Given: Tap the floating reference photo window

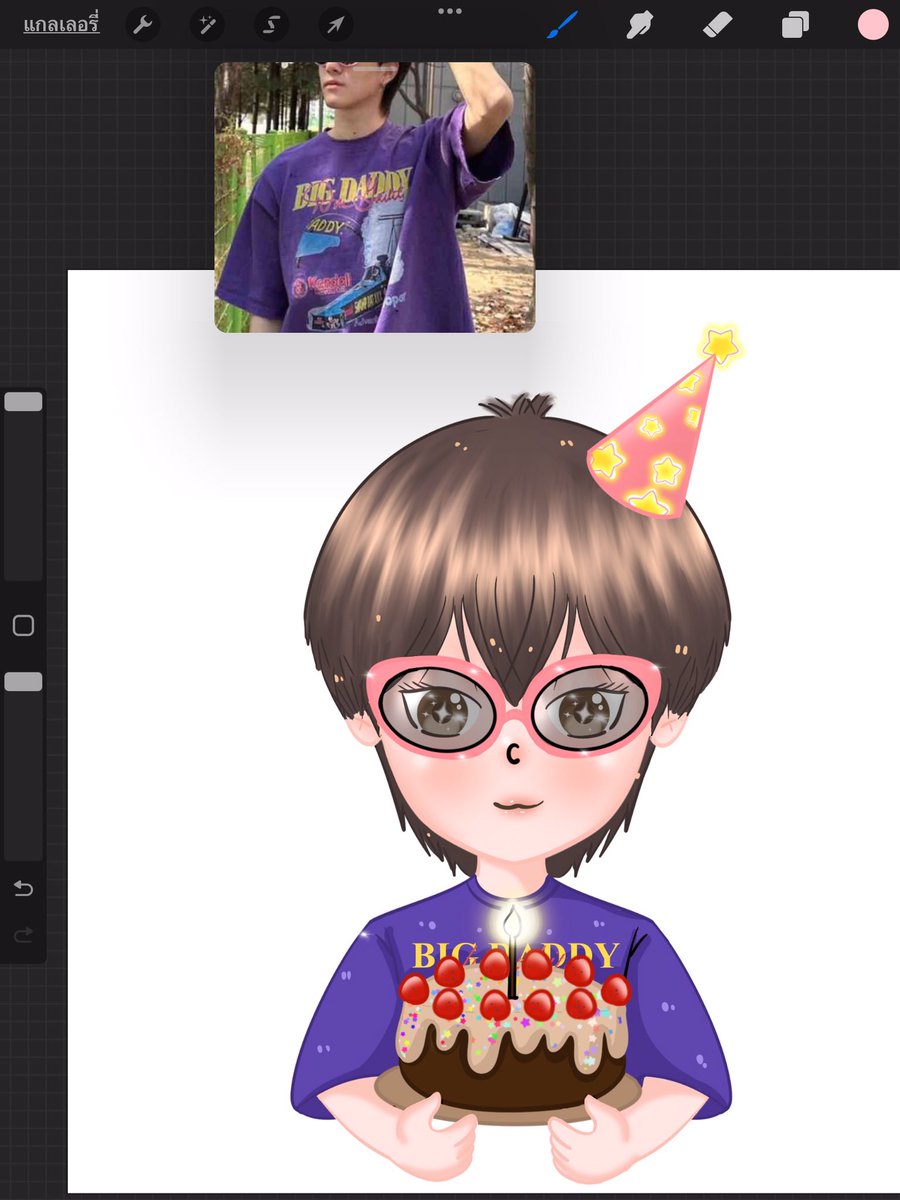Looking at the screenshot, I should pos(375,197).
